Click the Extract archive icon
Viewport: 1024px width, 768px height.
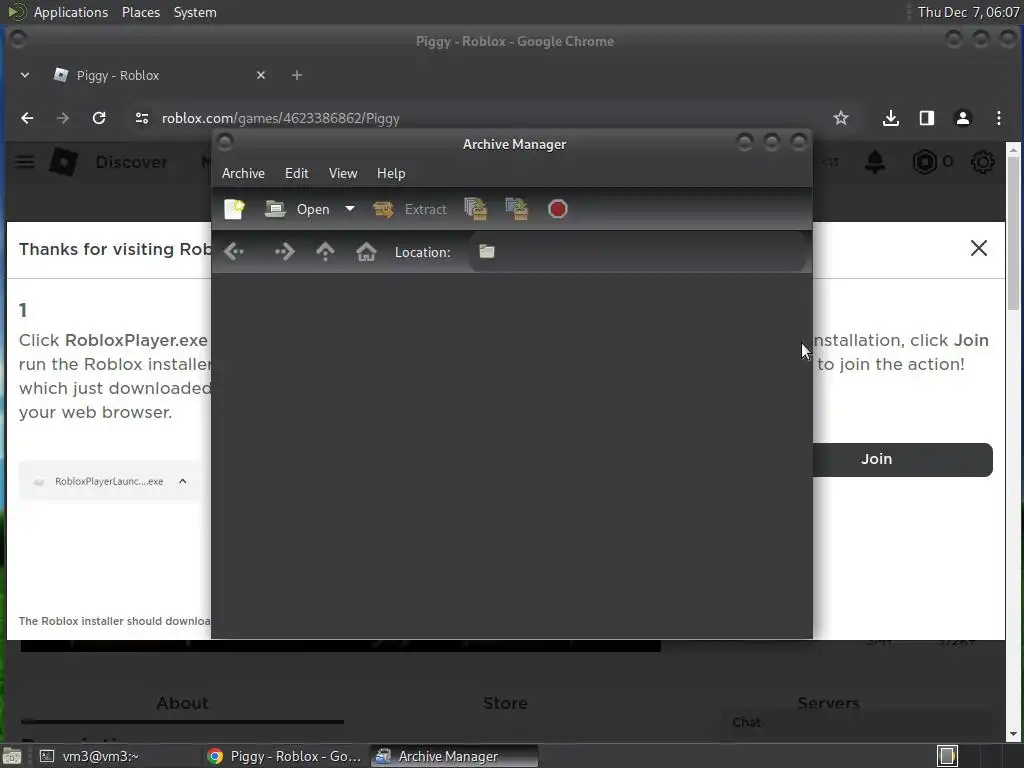click(x=383, y=209)
